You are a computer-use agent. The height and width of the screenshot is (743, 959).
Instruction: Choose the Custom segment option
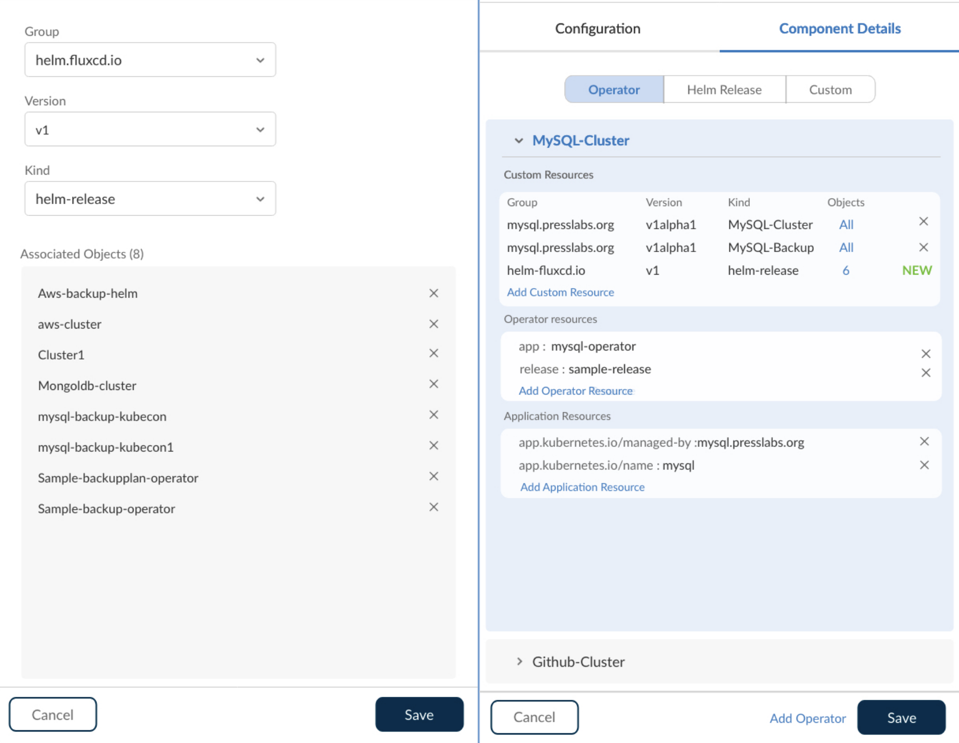click(x=830, y=89)
